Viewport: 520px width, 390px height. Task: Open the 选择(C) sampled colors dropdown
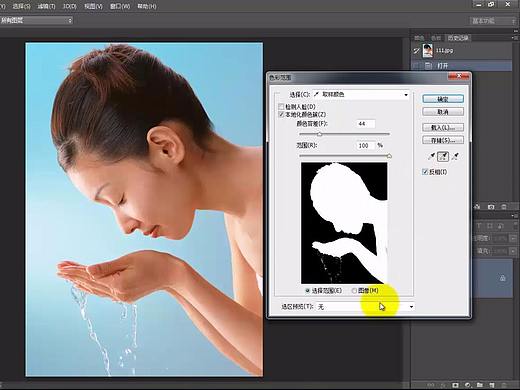pyautogui.click(x=361, y=95)
